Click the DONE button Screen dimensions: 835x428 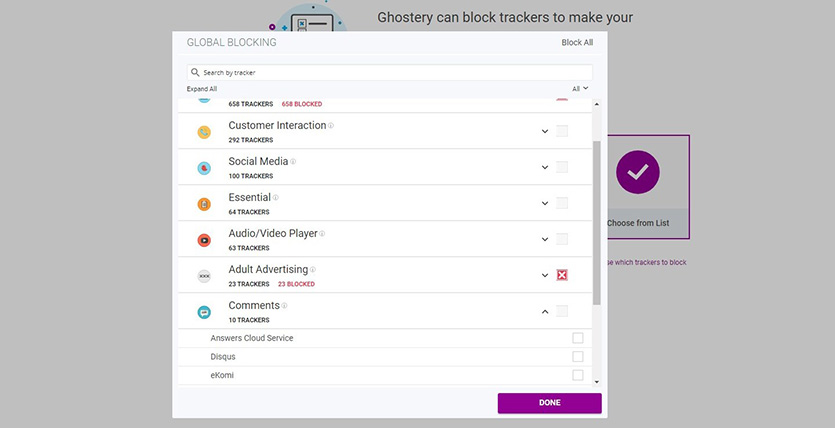point(550,403)
